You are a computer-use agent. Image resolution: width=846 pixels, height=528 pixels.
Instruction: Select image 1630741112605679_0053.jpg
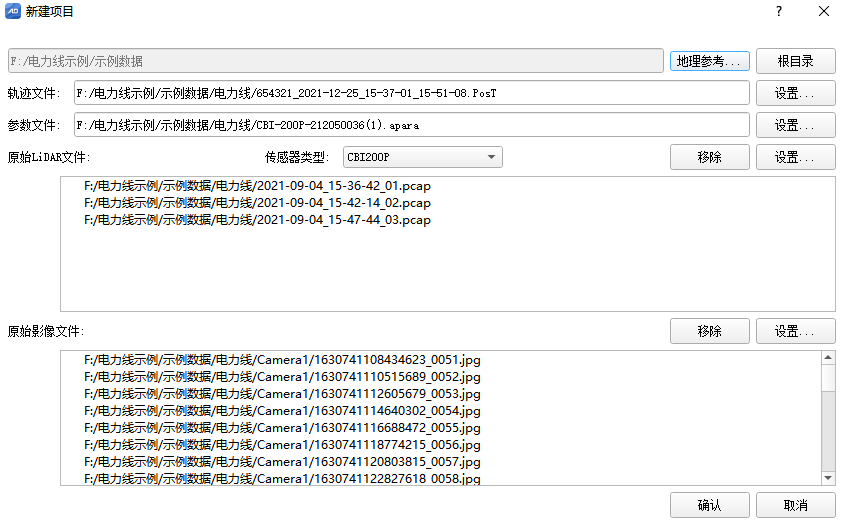click(x=282, y=394)
